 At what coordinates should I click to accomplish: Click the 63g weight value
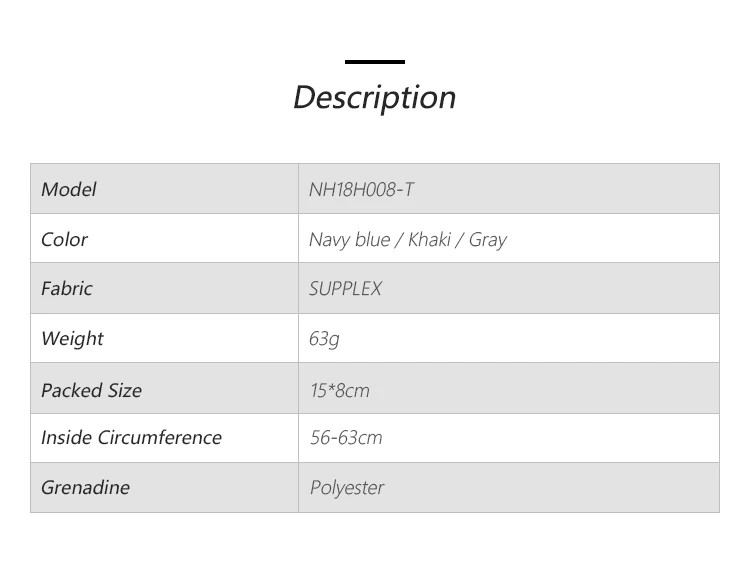pyautogui.click(x=324, y=339)
